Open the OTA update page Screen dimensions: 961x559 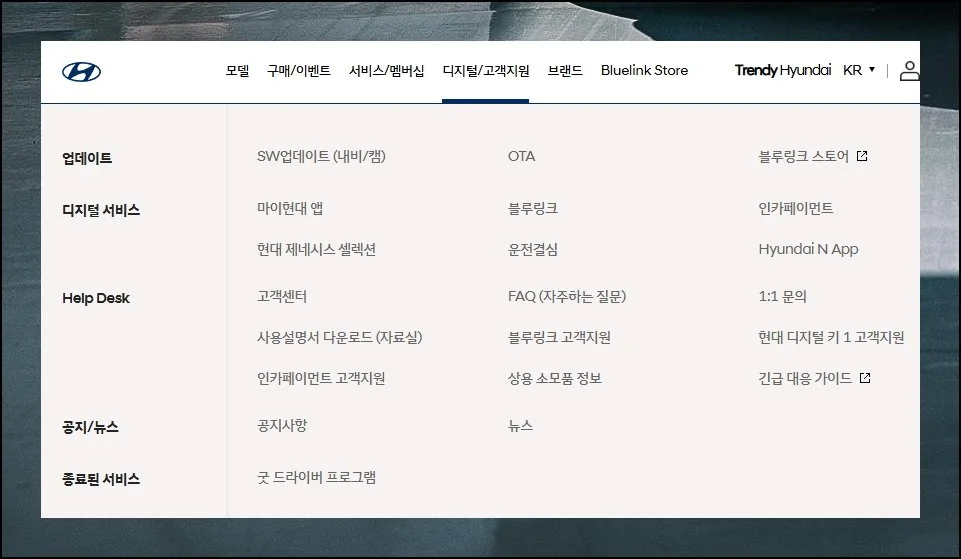tap(521, 156)
